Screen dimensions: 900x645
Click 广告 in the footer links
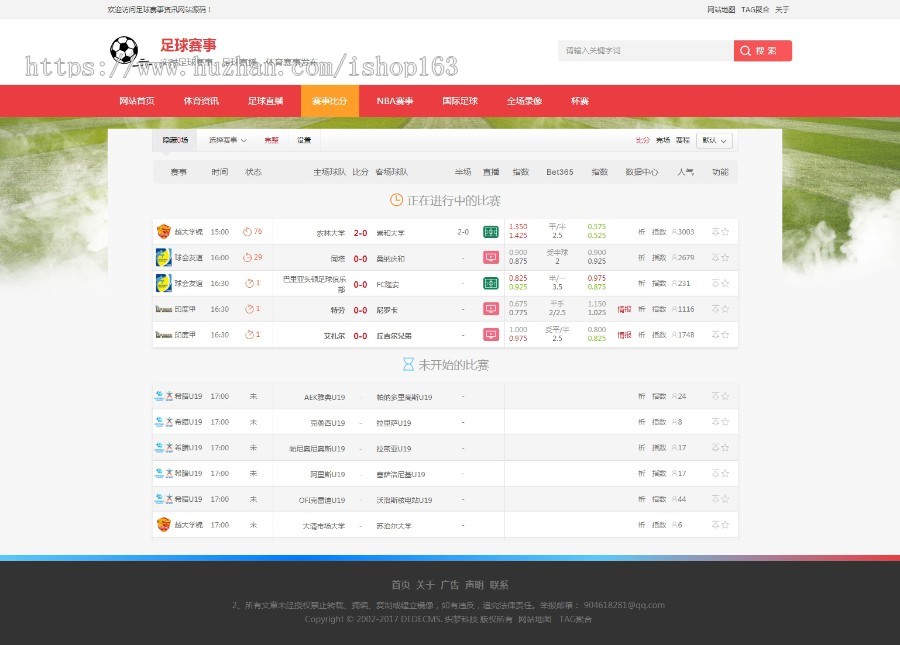450,585
